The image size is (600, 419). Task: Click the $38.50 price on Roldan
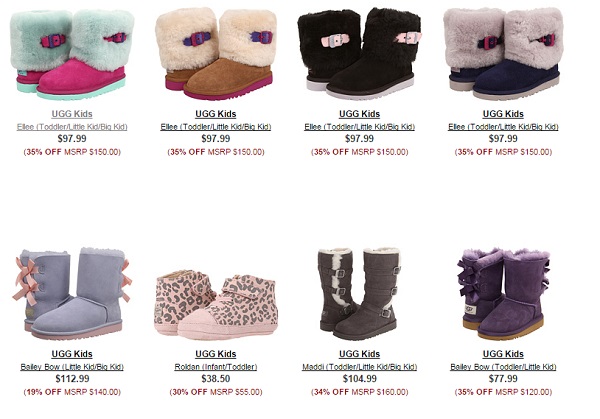coord(216,379)
